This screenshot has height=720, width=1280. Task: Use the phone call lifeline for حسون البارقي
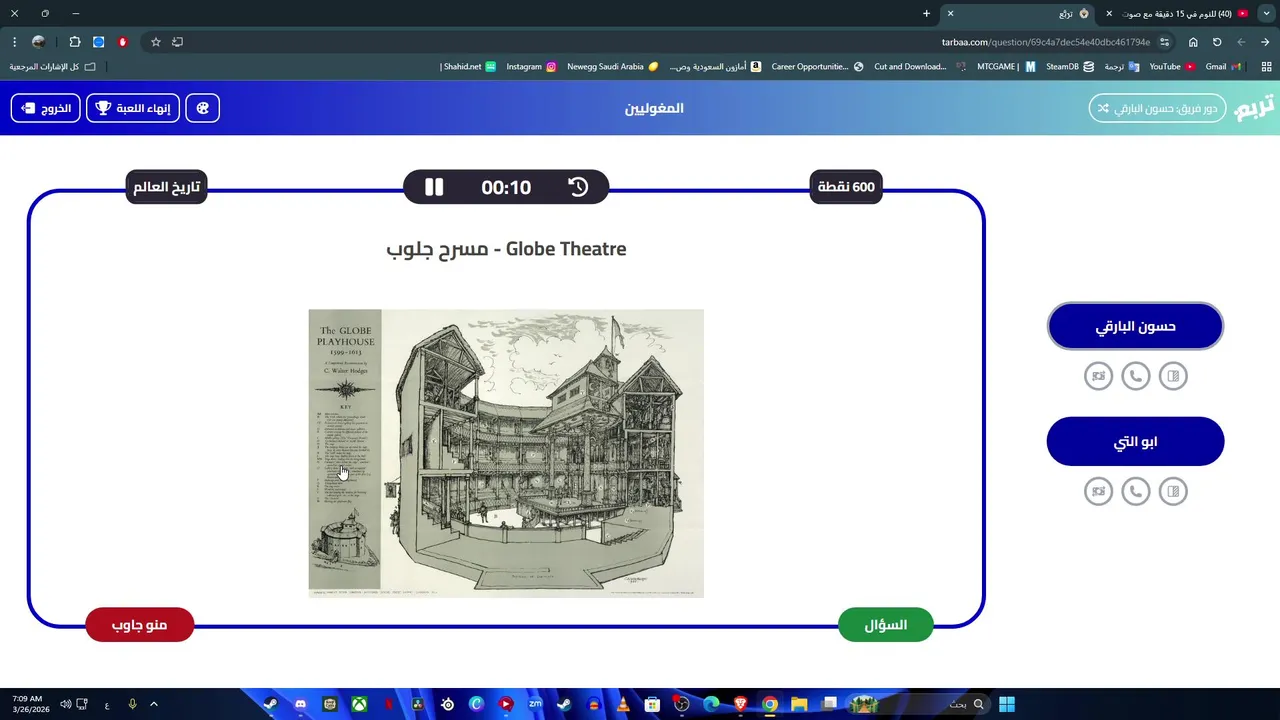point(1135,376)
